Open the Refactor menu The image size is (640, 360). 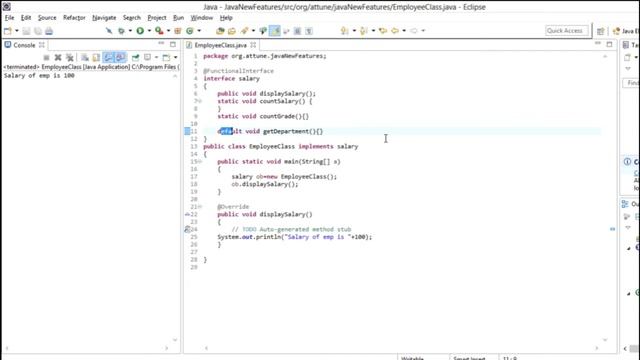74,18
